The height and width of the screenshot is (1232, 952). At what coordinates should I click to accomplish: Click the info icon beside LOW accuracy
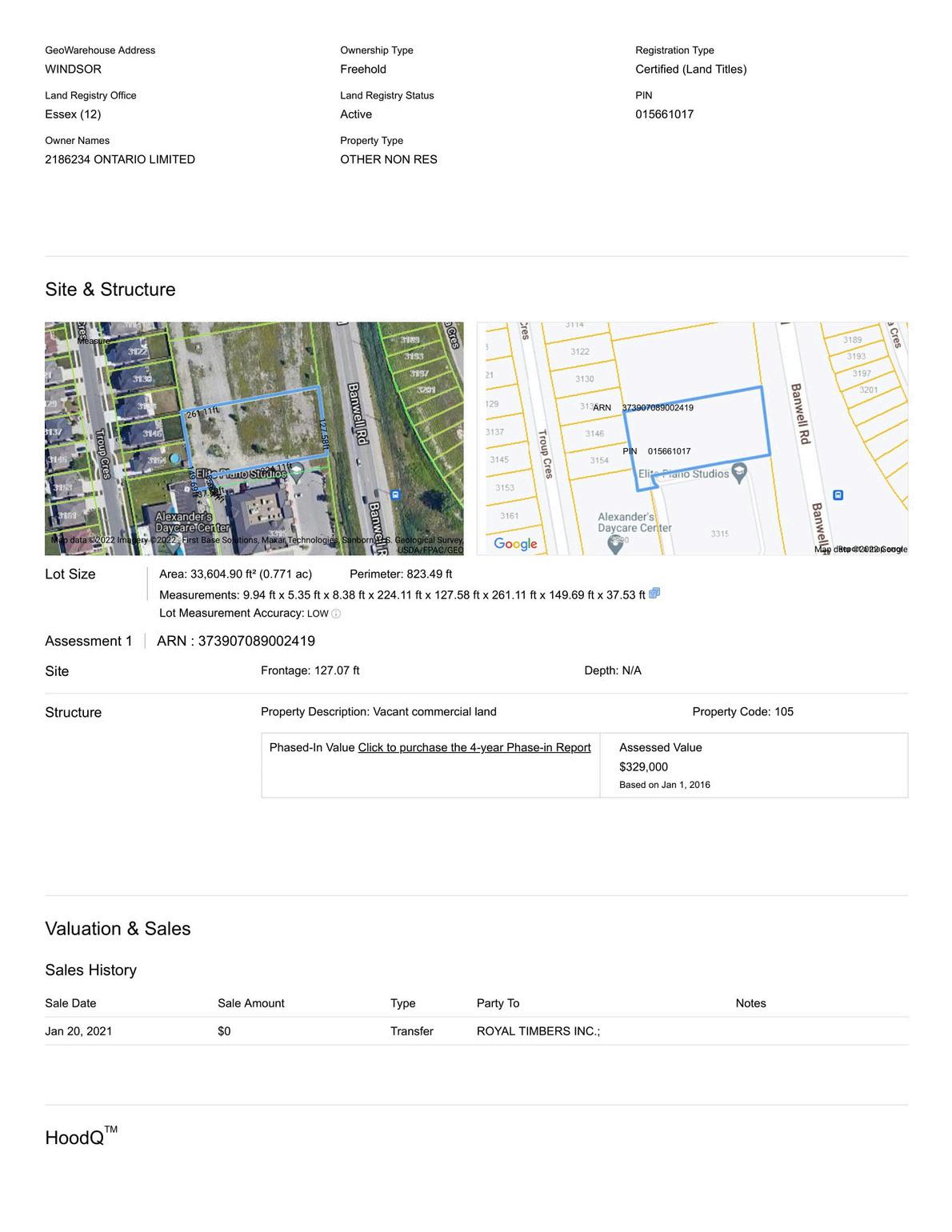pos(336,614)
